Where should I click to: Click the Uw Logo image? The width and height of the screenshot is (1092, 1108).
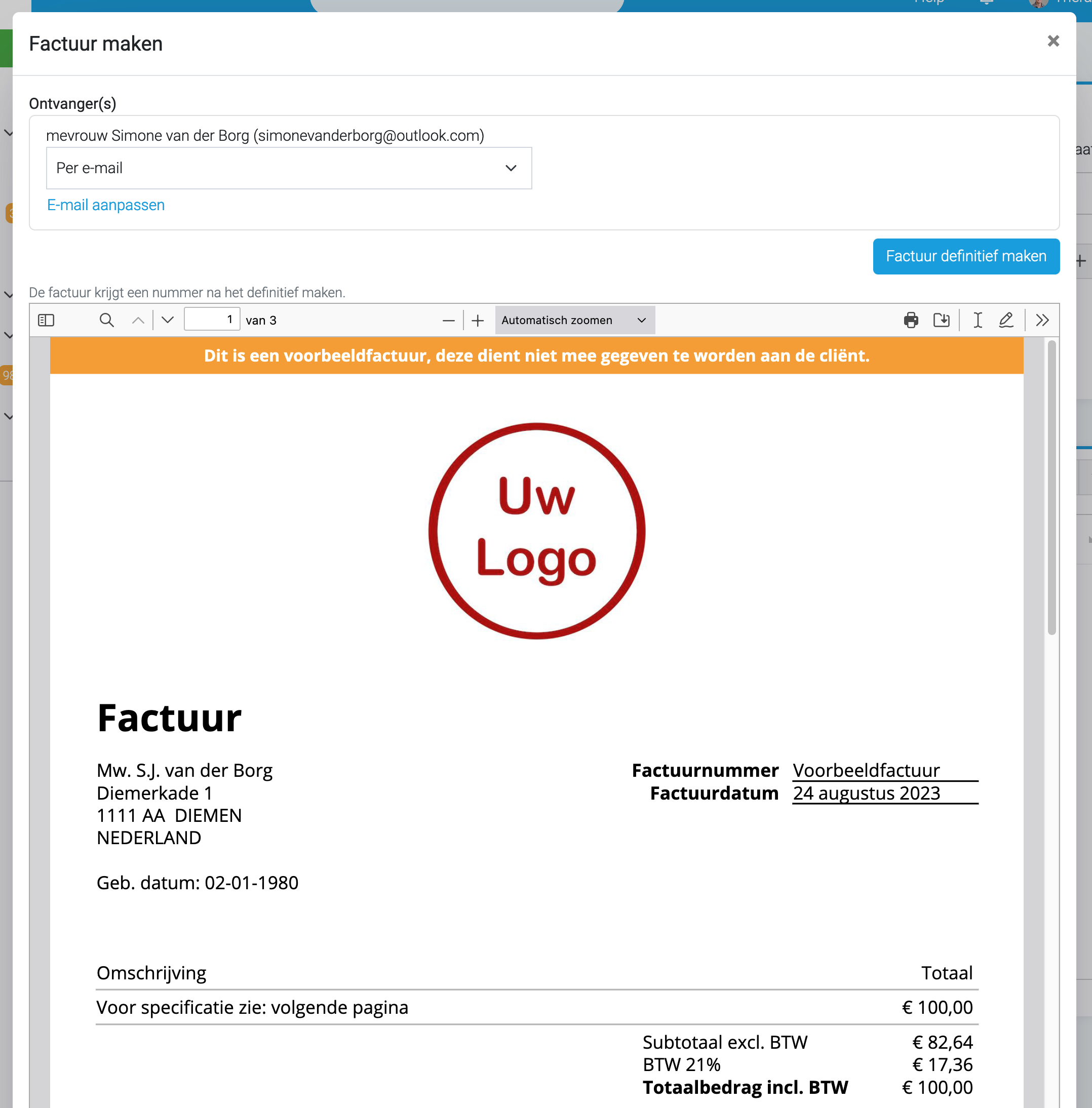click(537, 531)
